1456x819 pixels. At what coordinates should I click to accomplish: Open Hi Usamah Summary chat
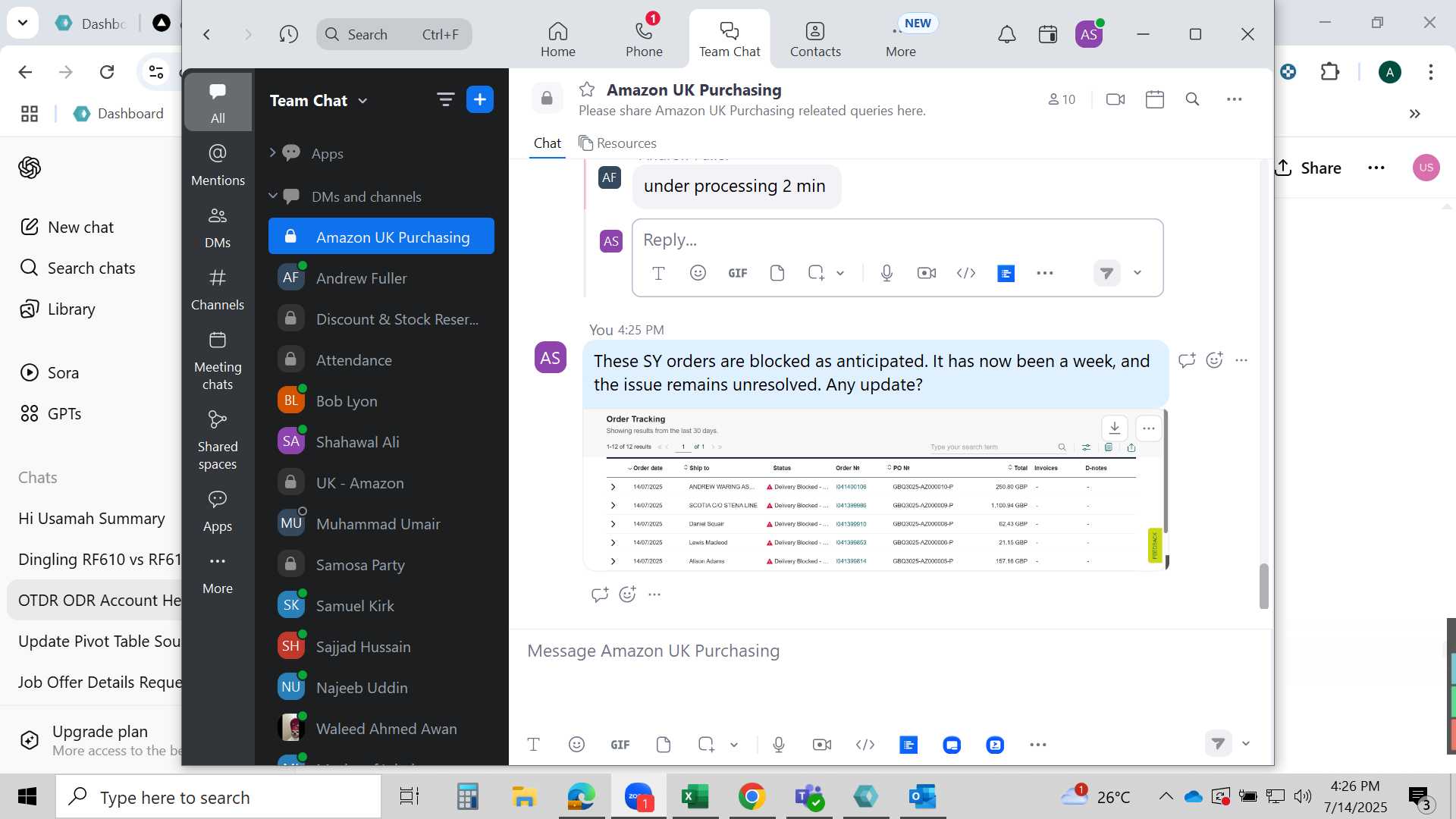pyautogui.click(x=92, y=519)
